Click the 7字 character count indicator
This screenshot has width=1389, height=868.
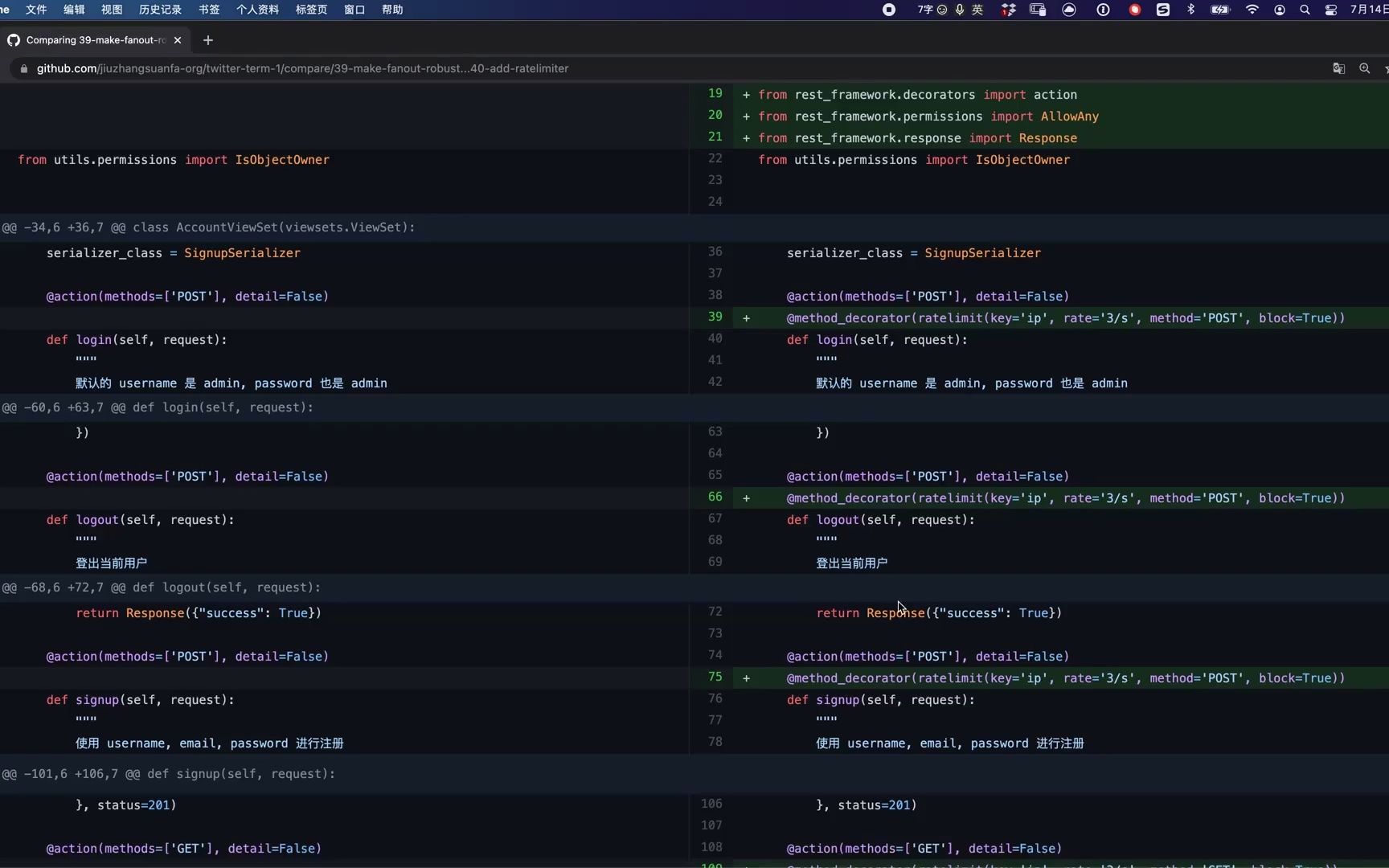(x=925, y=10)
